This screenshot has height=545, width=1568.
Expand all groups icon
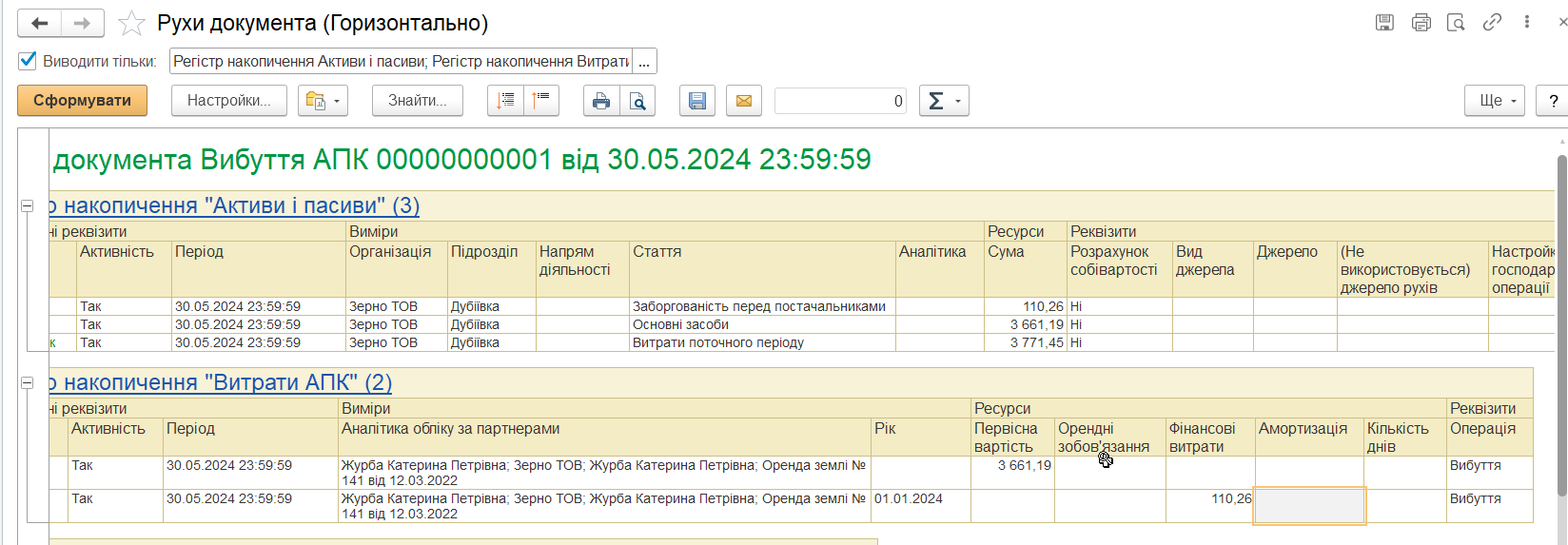click(505, 101)
